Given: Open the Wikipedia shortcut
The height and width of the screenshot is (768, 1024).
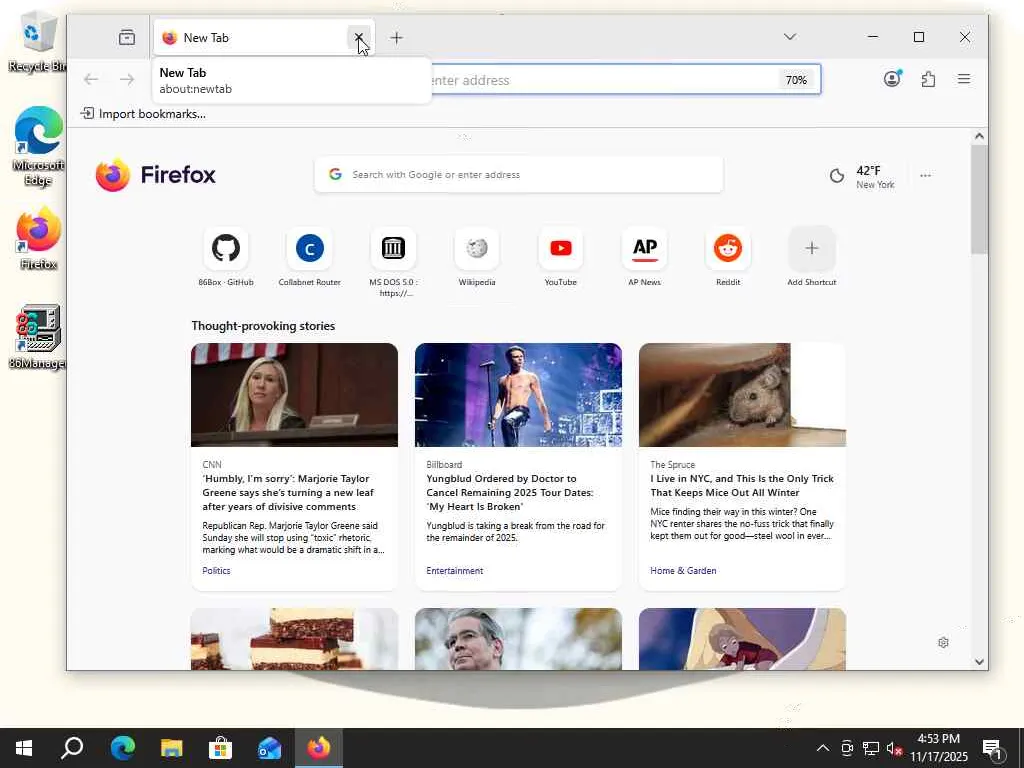Looking at the screenshot, I should [477, 256].
